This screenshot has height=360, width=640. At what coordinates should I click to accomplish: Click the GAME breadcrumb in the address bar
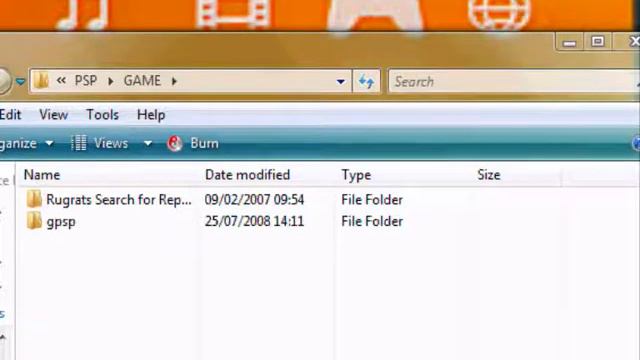pyautogui.click(x=142, y=80)
